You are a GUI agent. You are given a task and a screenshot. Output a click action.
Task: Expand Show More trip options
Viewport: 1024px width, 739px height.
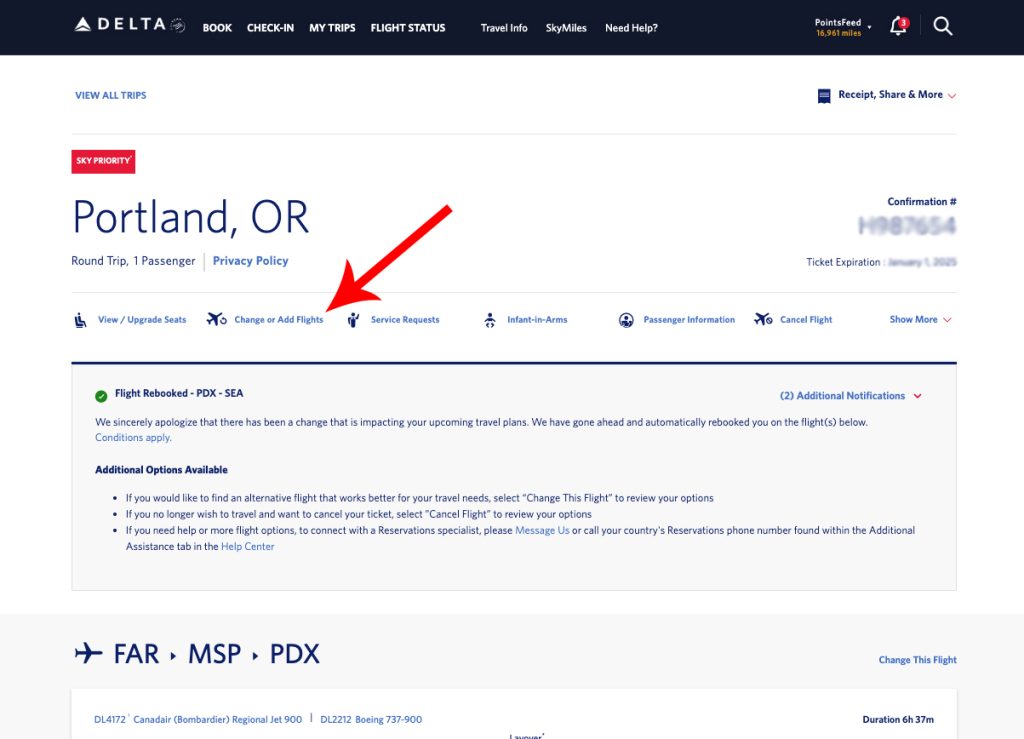pyautogui.click(x=920, y=320)
